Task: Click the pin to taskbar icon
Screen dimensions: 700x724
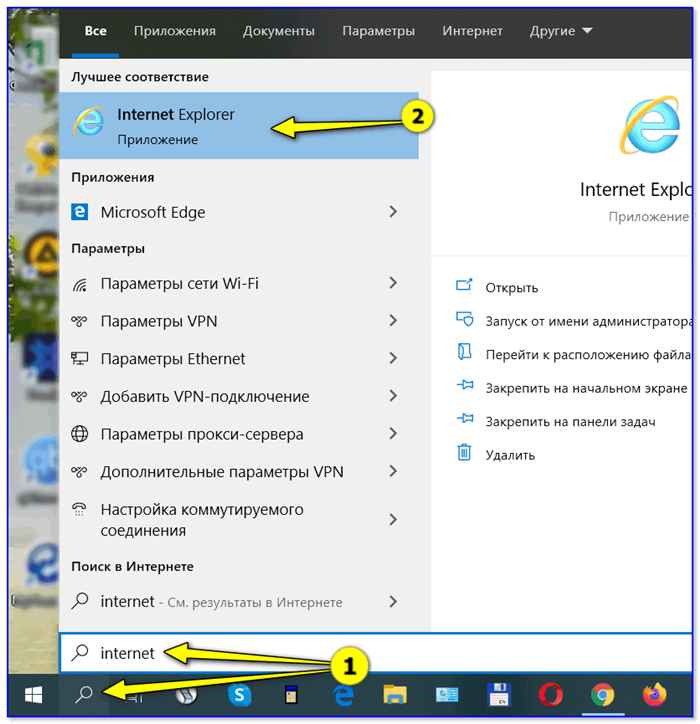Action: coord(465,418)
